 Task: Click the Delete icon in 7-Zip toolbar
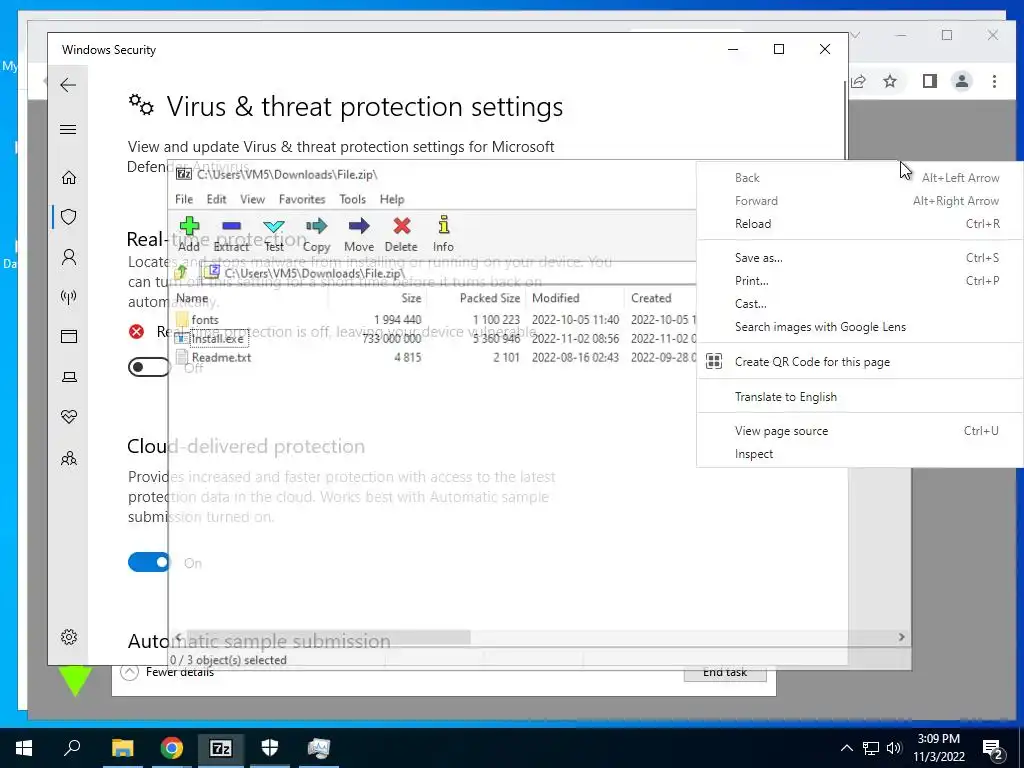401,234
